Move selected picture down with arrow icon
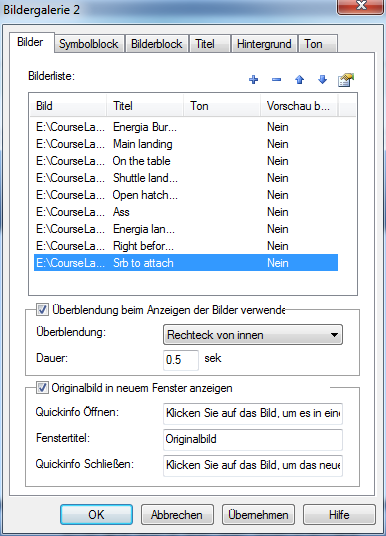 point(322,80)
